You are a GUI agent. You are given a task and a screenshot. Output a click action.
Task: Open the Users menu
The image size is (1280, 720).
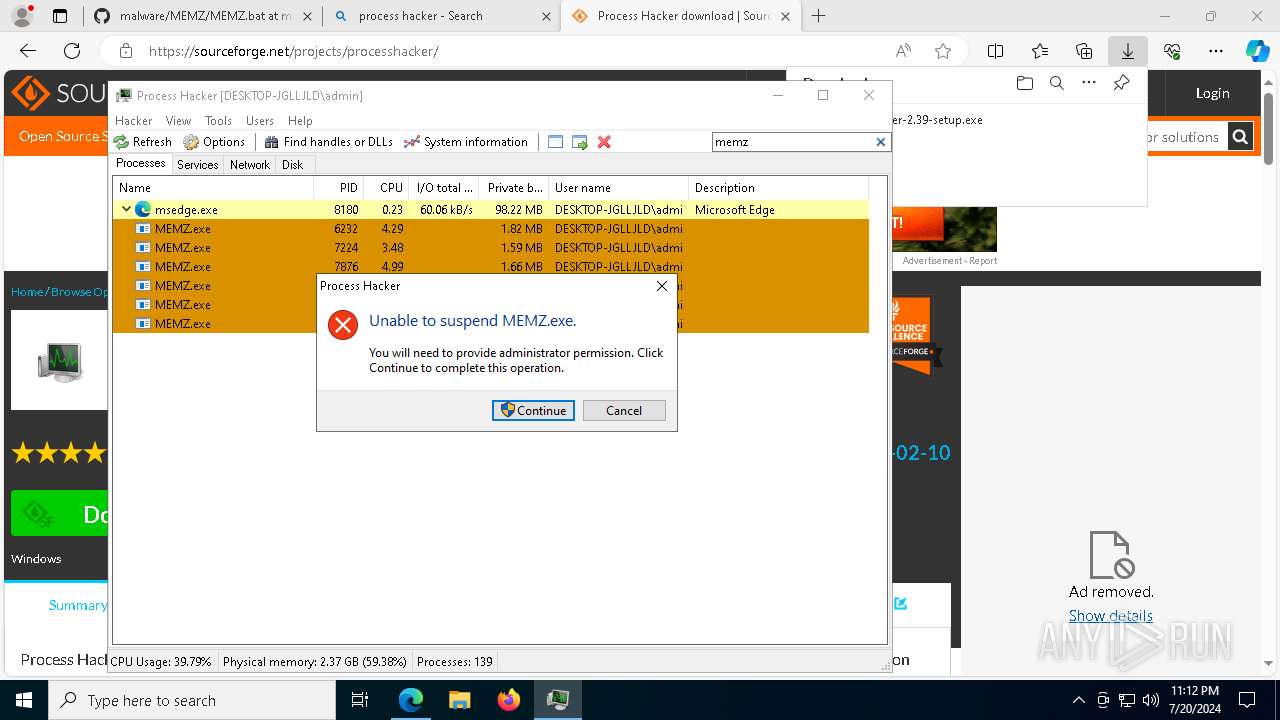click(260, 121)
